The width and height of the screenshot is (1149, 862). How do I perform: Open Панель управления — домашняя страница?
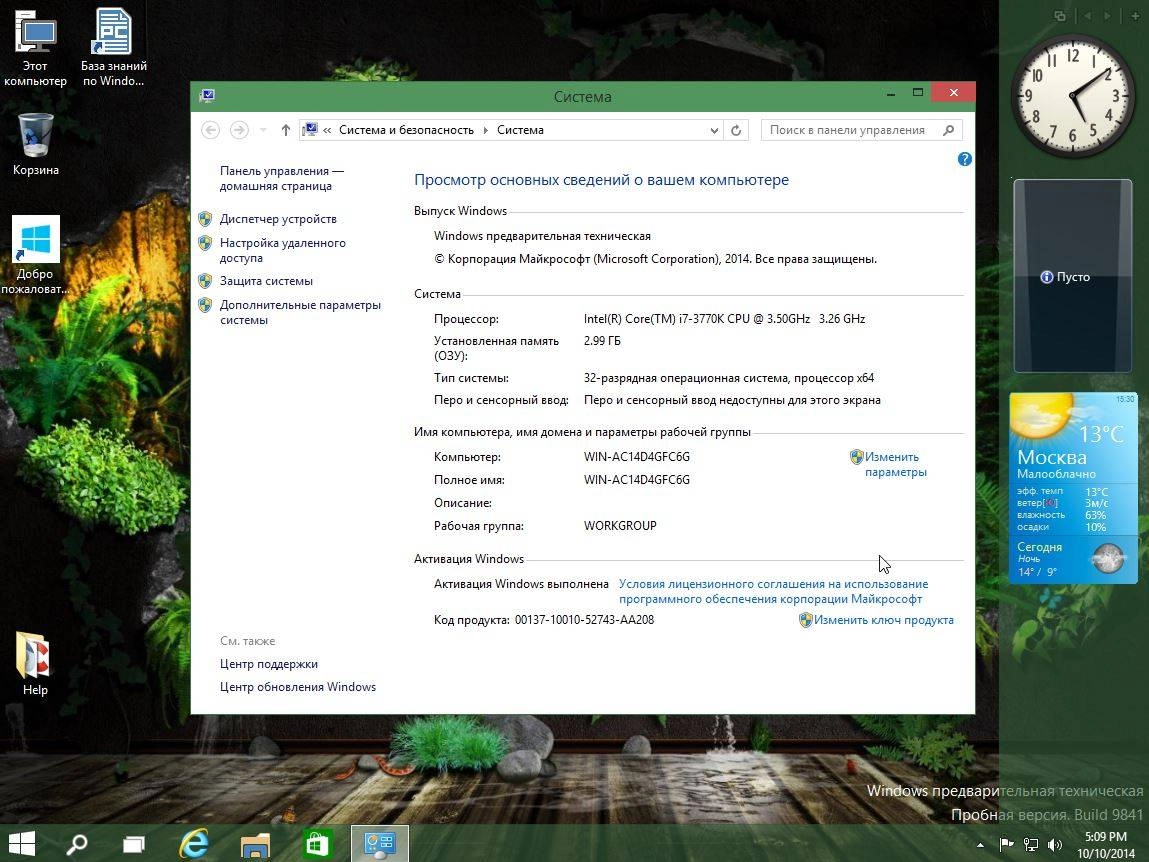click(x=281, y=178)
